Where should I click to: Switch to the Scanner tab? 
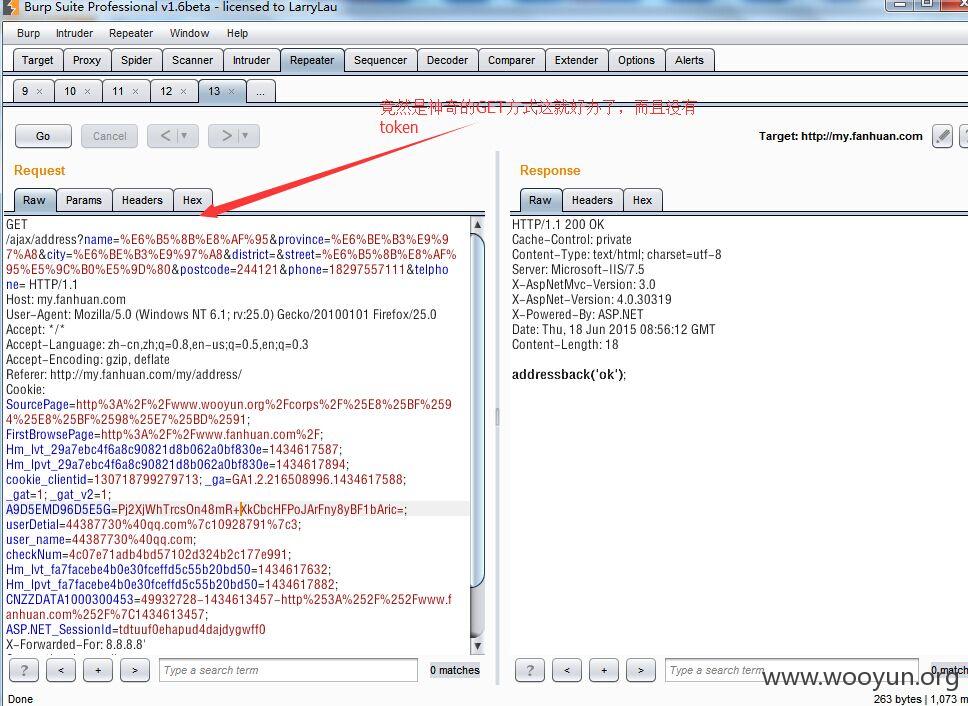193,60
